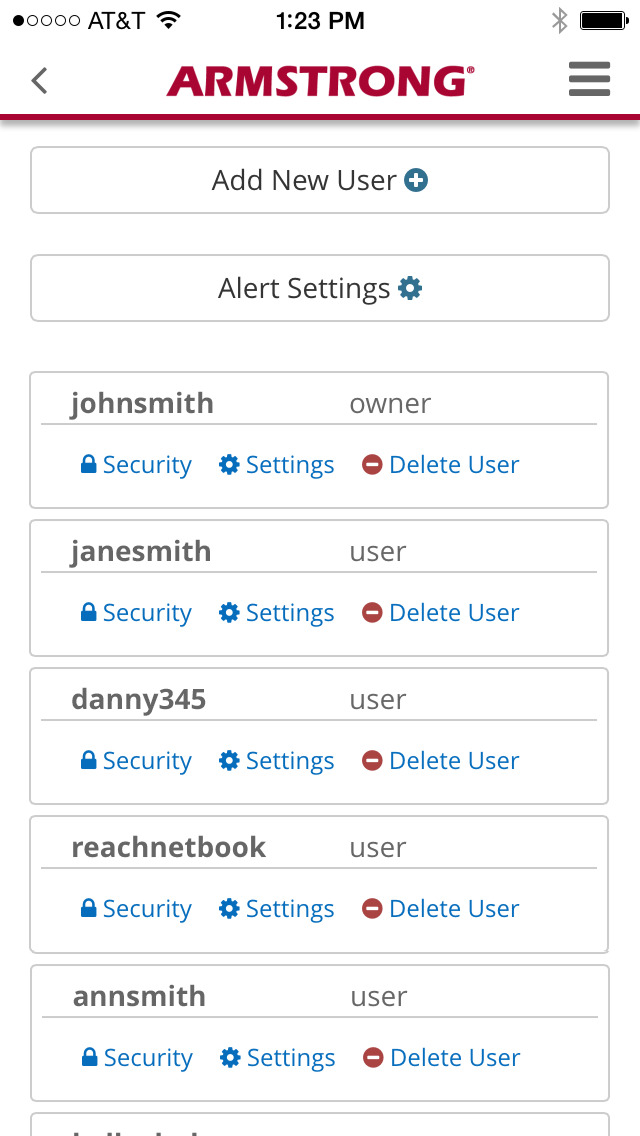
Task: Open Security for annsmith
Action: (x=147, y=1058)
